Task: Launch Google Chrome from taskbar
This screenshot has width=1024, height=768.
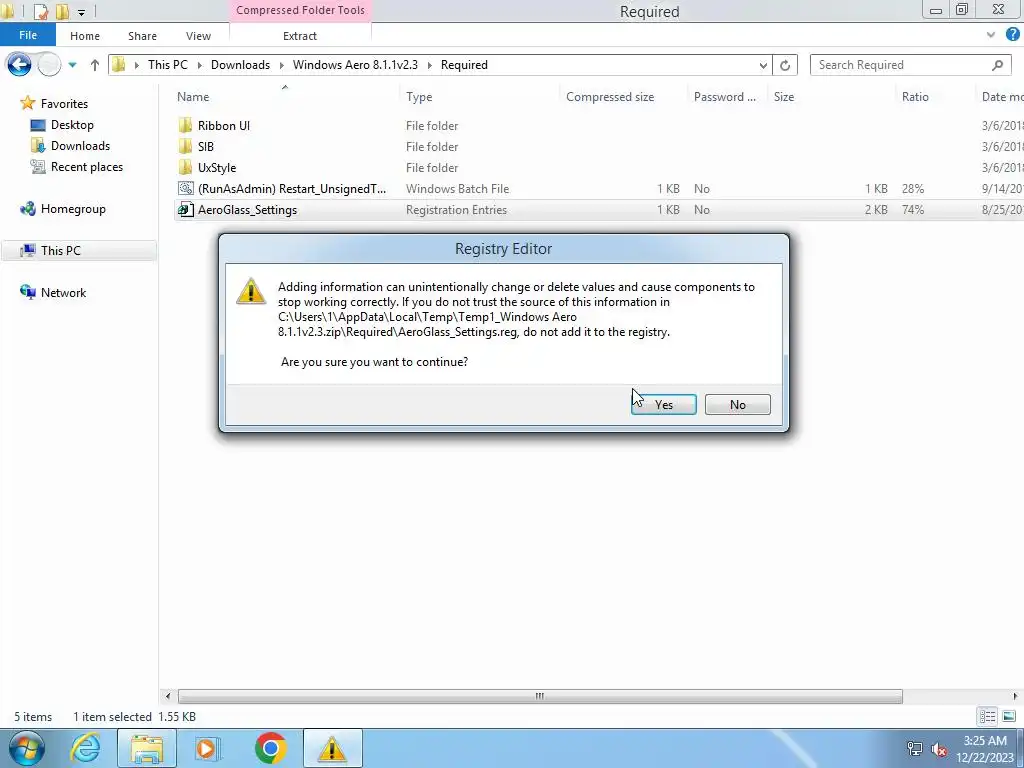Action: [270, 748]
